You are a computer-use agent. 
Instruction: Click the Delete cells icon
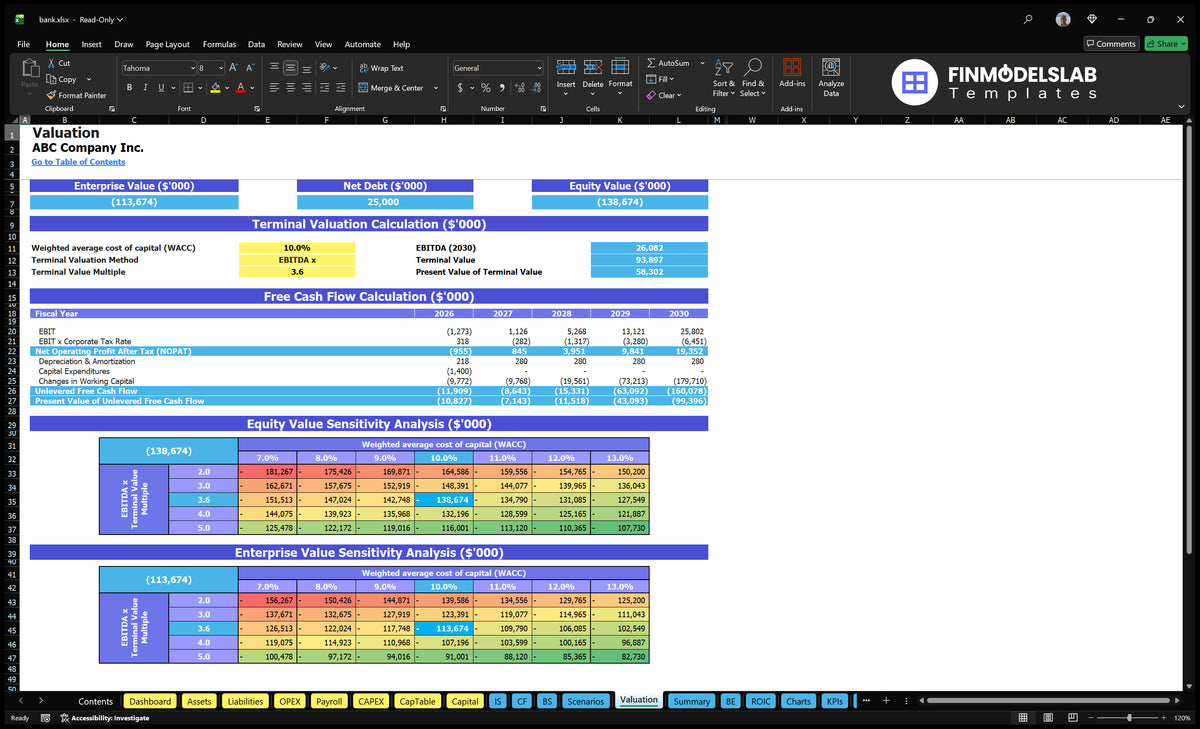click(x=593, y=67)
